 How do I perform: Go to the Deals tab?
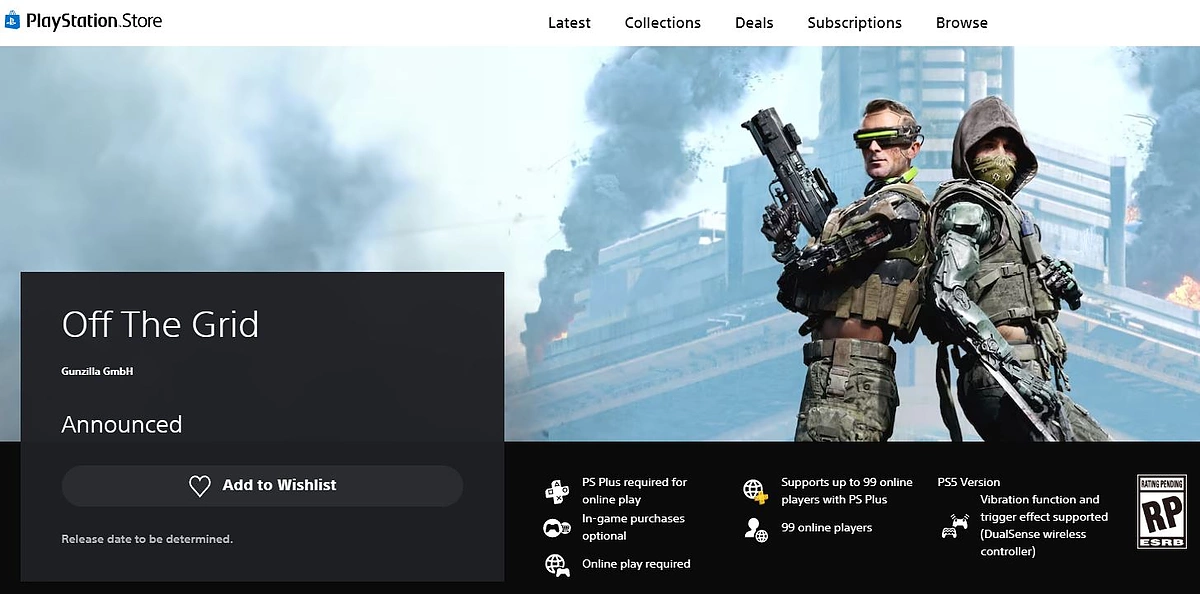click(x=754, y=23)
